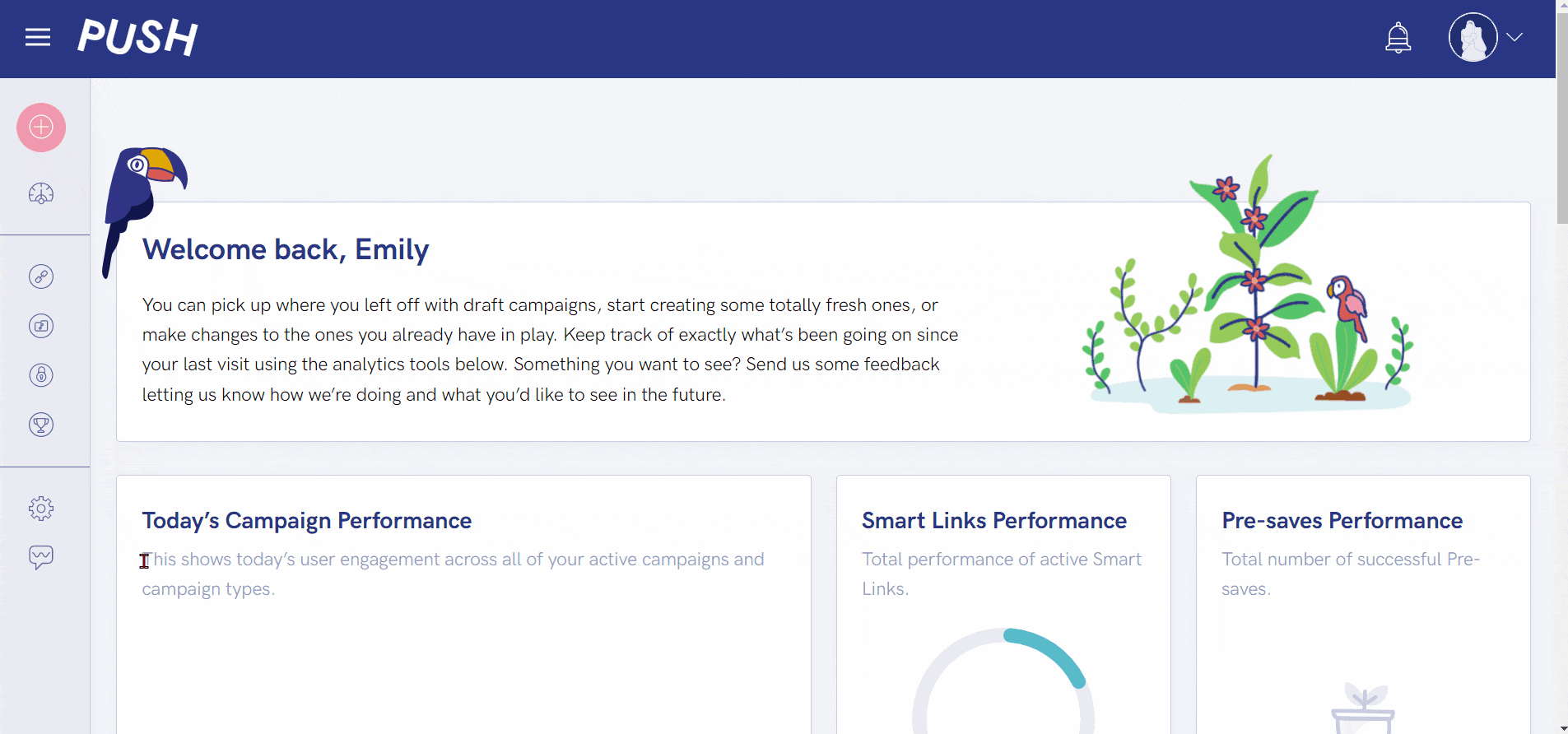This screenshot has width=1568, height=734.
Task: Click the Smart Links donut progress chart
Action: pyautogui.click(x=1003, y=681)
